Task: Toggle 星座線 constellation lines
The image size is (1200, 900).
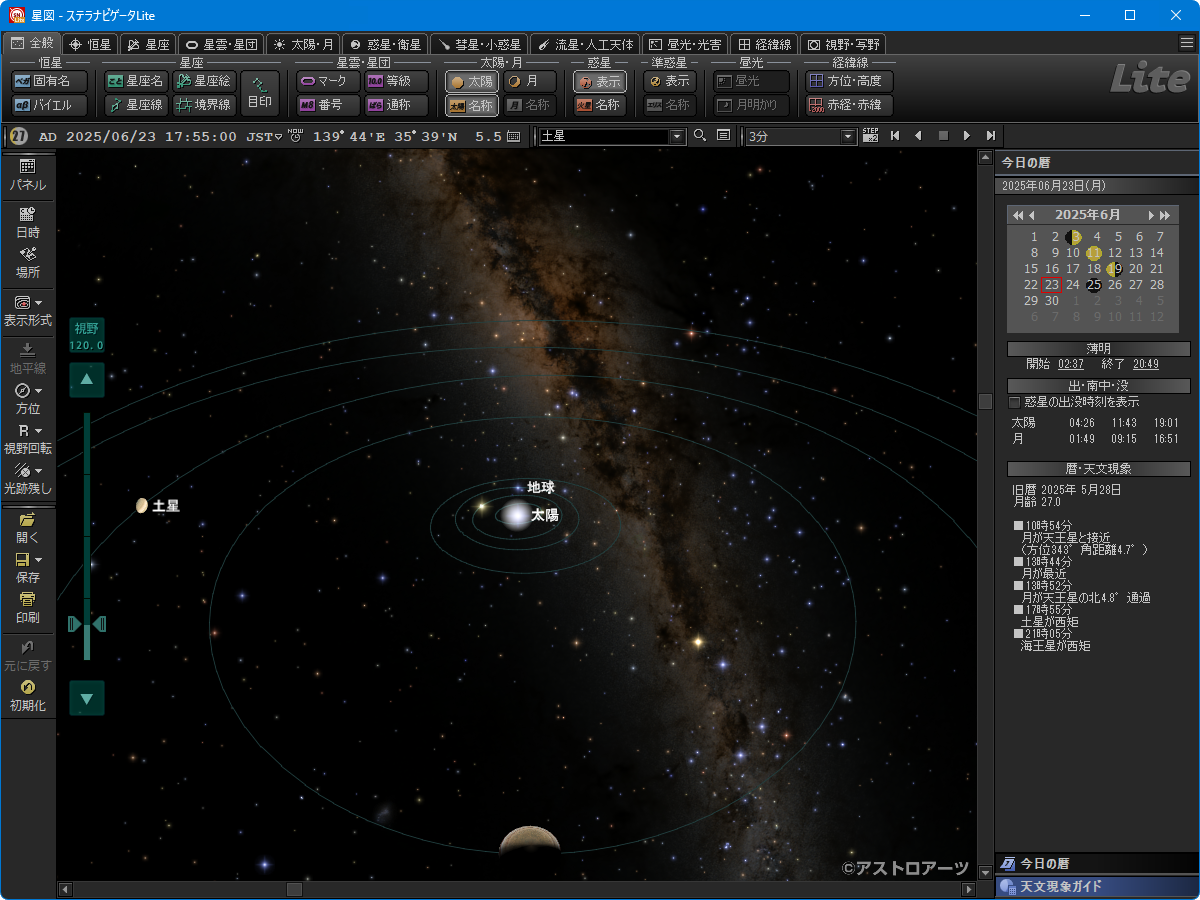Action: point(135,105)
